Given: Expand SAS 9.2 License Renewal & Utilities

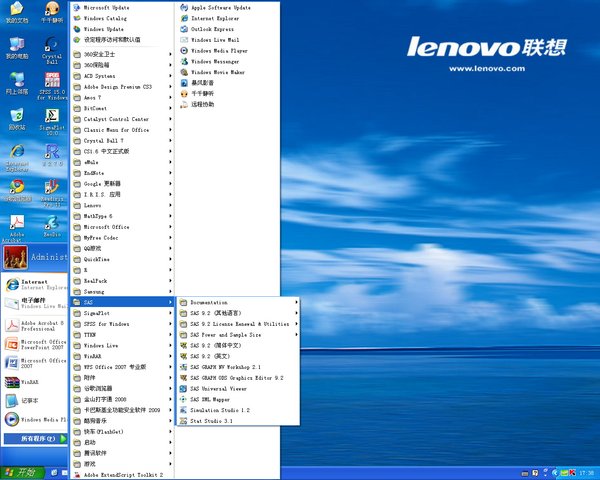Looking at the screenshot, I should pyautogui.click(x=238, y=324).
